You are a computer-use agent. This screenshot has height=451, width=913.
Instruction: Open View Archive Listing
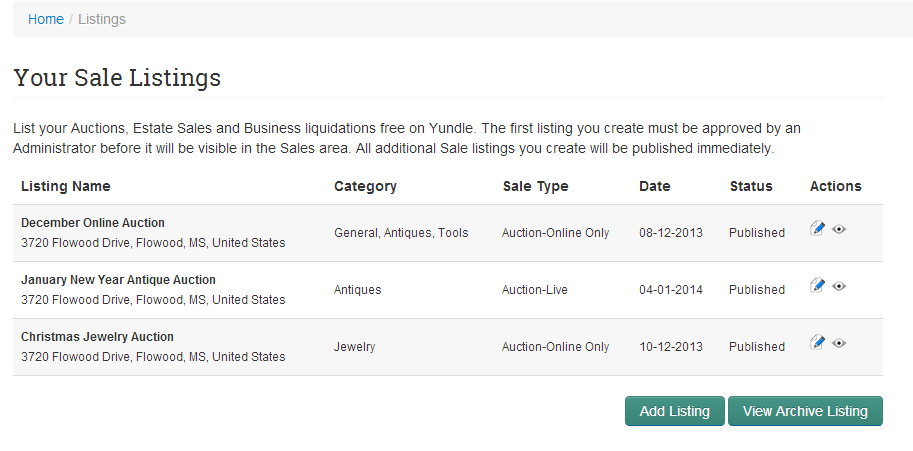(x=805, y=411)
